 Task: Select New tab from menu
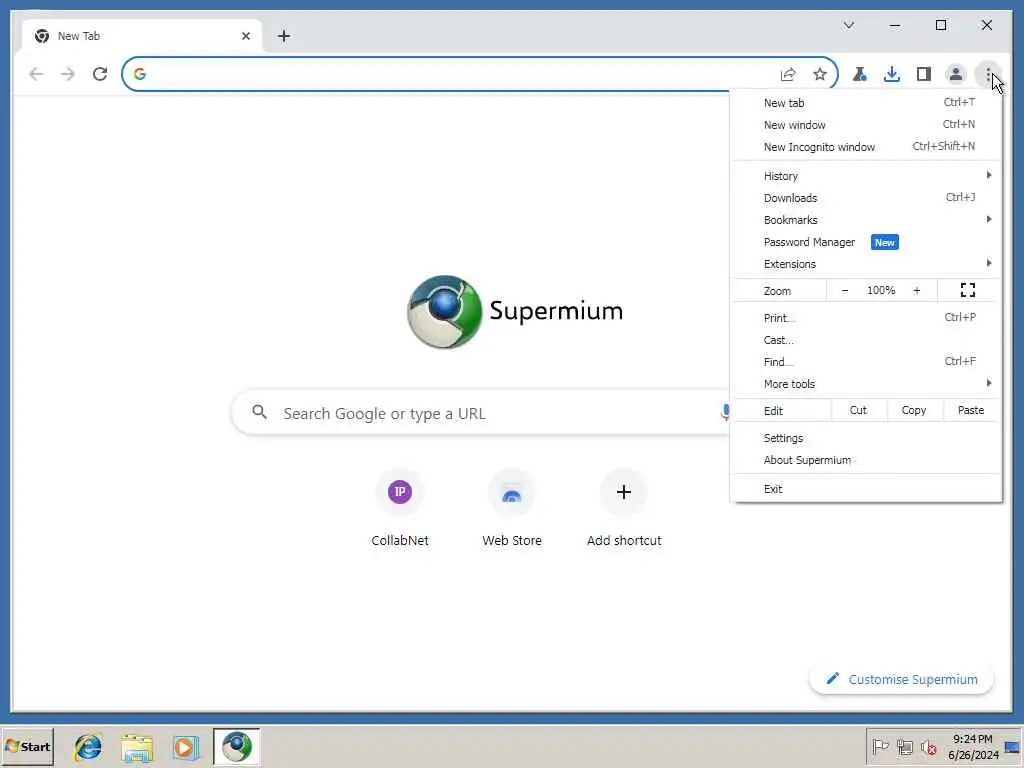coord(866,103)
